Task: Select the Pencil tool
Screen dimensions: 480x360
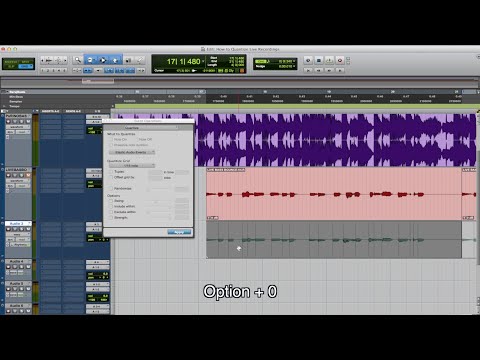Action: coord(140,60)
